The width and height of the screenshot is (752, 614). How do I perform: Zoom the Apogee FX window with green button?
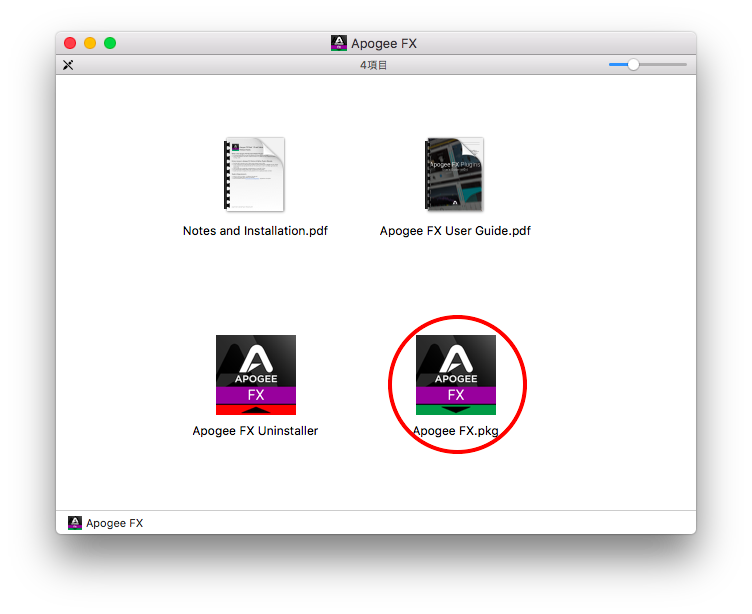(x=110, y=43)
